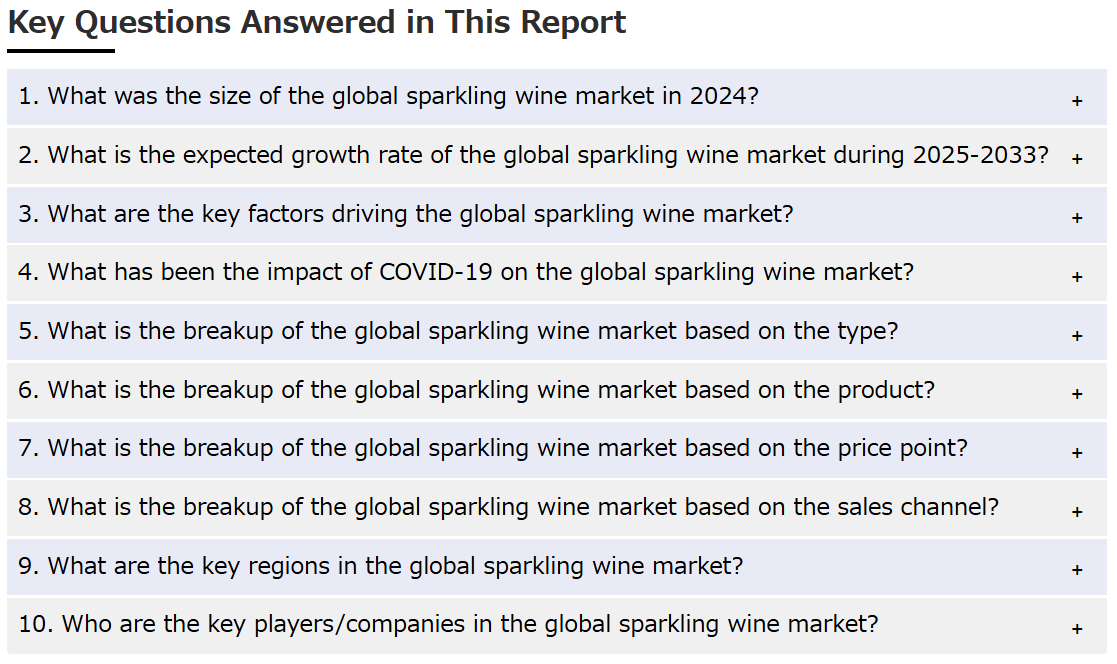Expand 'key factors driving' question text
Screen dimensions: 1117x664
tap(556, 214)
